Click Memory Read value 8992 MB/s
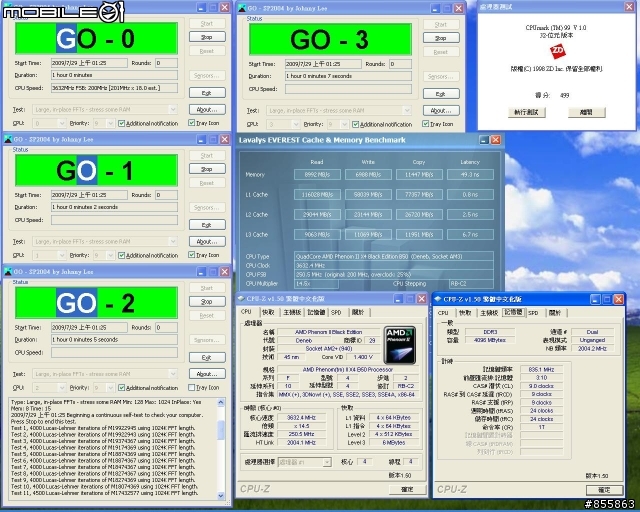The height and width of the screenshot is (512, 640). 317,175
